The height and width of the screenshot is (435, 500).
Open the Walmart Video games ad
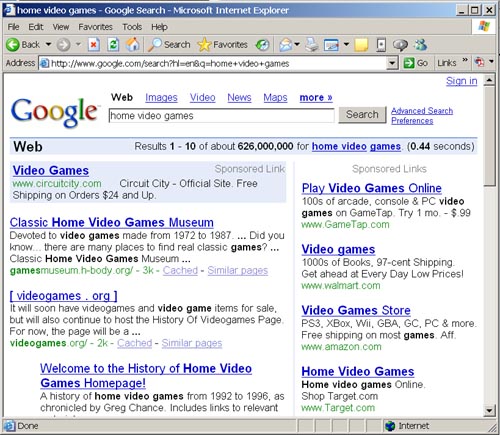click(338, 249)
